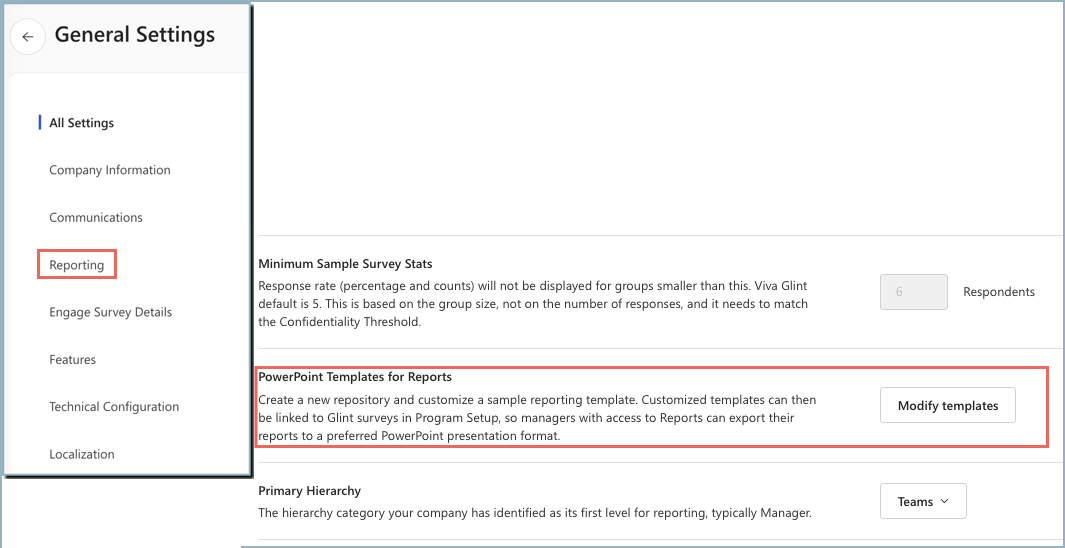
Task: Expand the Primary Hierarchy Teams dropdown
Action: pyautogui.click(x=923, y=501)
